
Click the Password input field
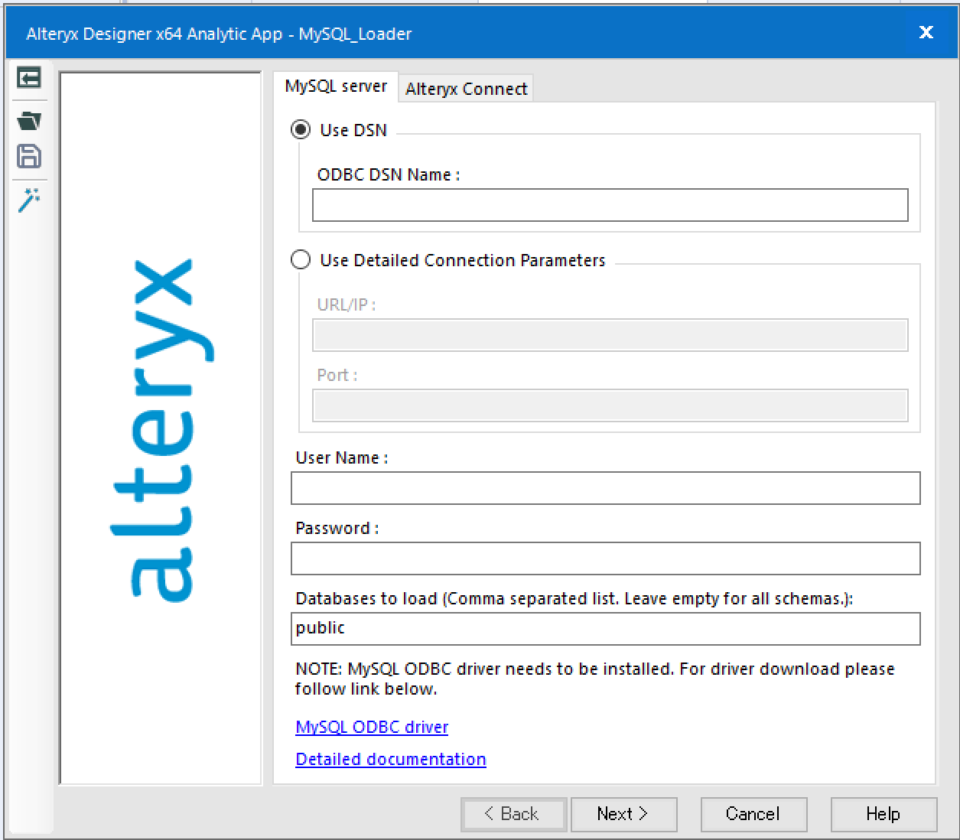pyautogui.click(x=606, y=558)
